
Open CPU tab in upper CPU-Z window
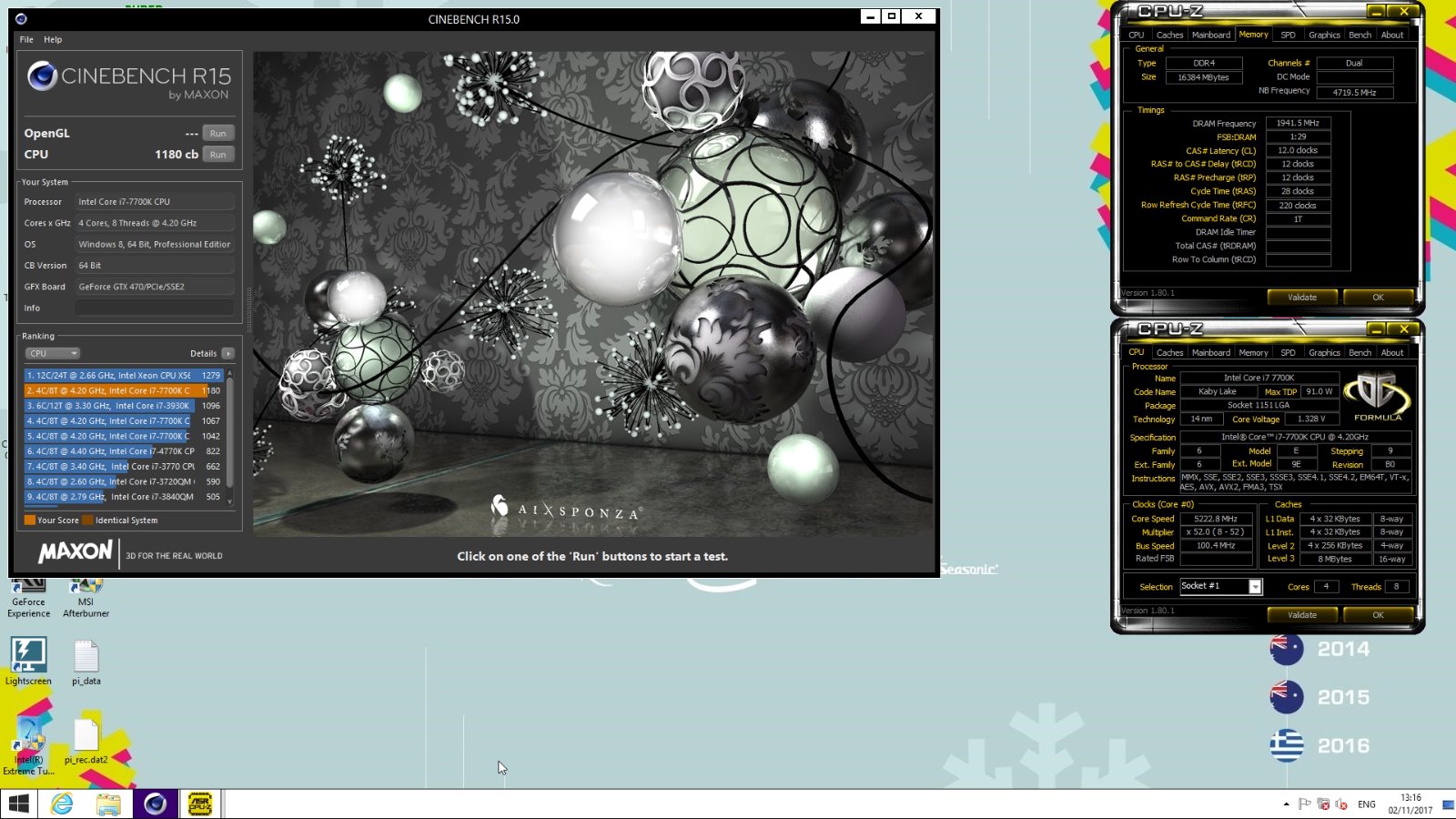1137,35
